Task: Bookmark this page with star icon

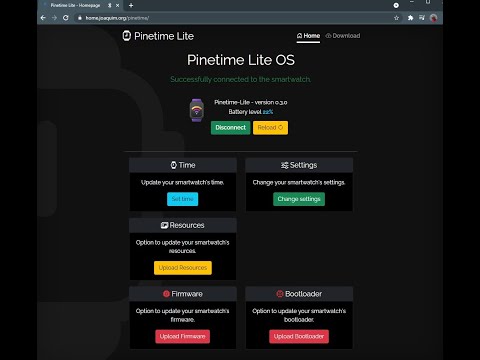Action: click(396, 18)
